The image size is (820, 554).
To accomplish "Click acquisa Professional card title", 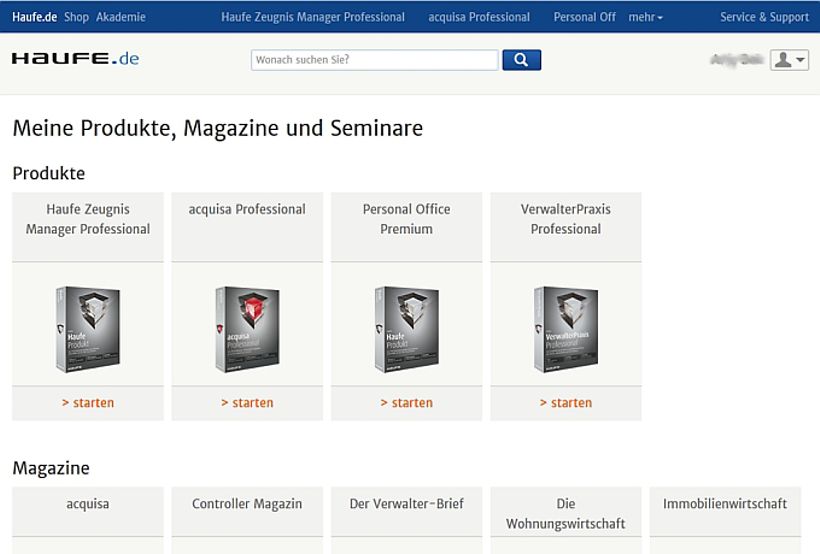I will [247, 209].
